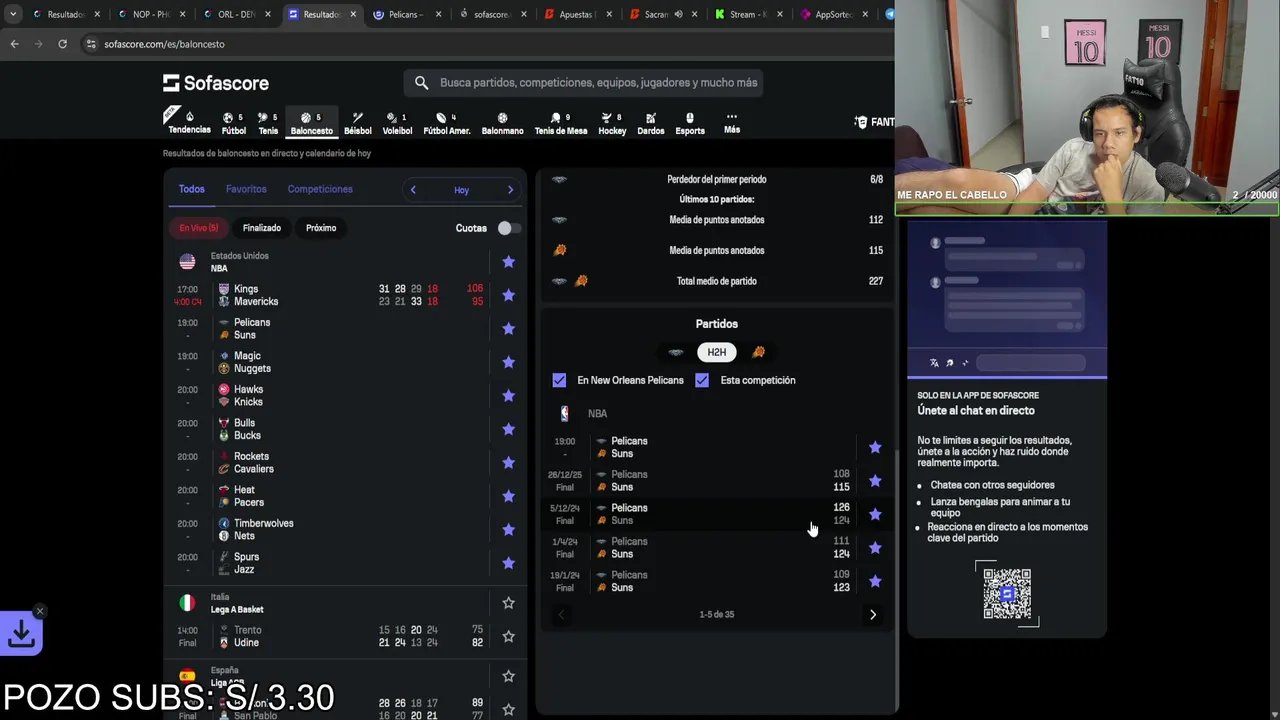Close the Pelicans browser tab
This screenshot has width=1280, height=720.
pos(439,14)
